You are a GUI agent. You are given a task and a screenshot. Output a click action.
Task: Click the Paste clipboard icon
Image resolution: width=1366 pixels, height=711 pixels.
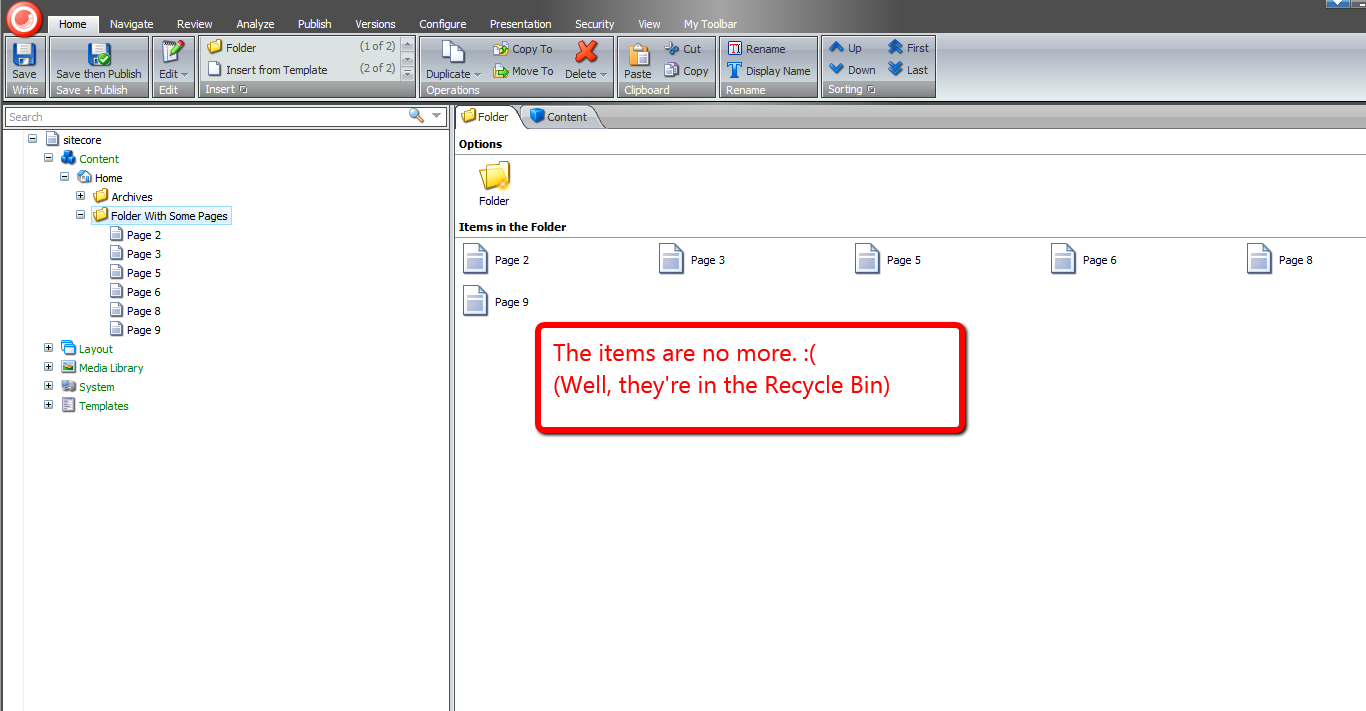pyautogui.click(x=637, y=54)
